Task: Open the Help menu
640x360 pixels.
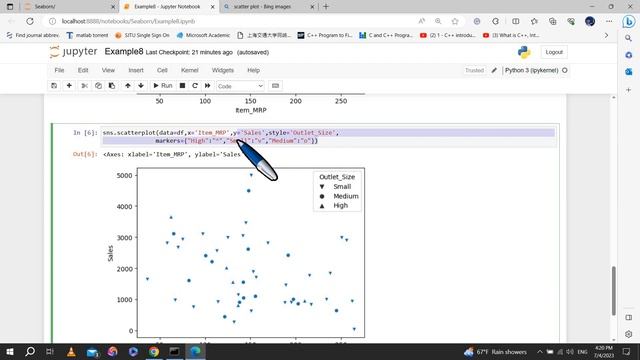Action: coord(253,70)
